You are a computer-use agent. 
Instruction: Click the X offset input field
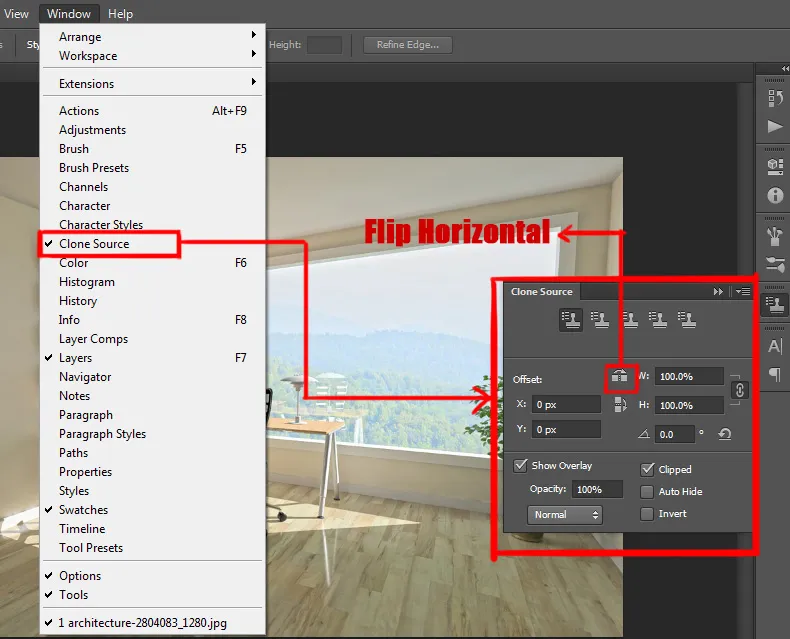[x=566, y=405]
